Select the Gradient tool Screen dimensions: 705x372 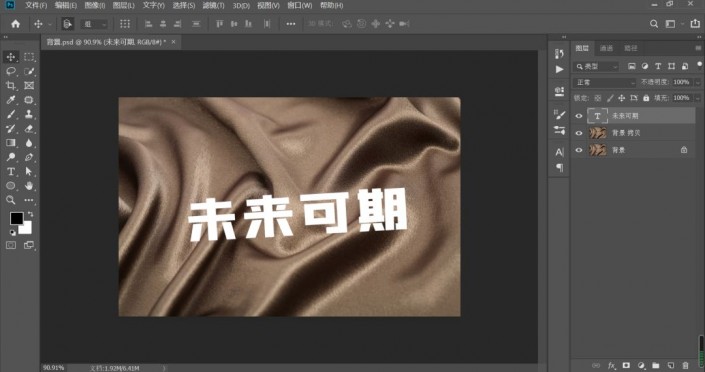pyautogui.click(x=11, y=143)
